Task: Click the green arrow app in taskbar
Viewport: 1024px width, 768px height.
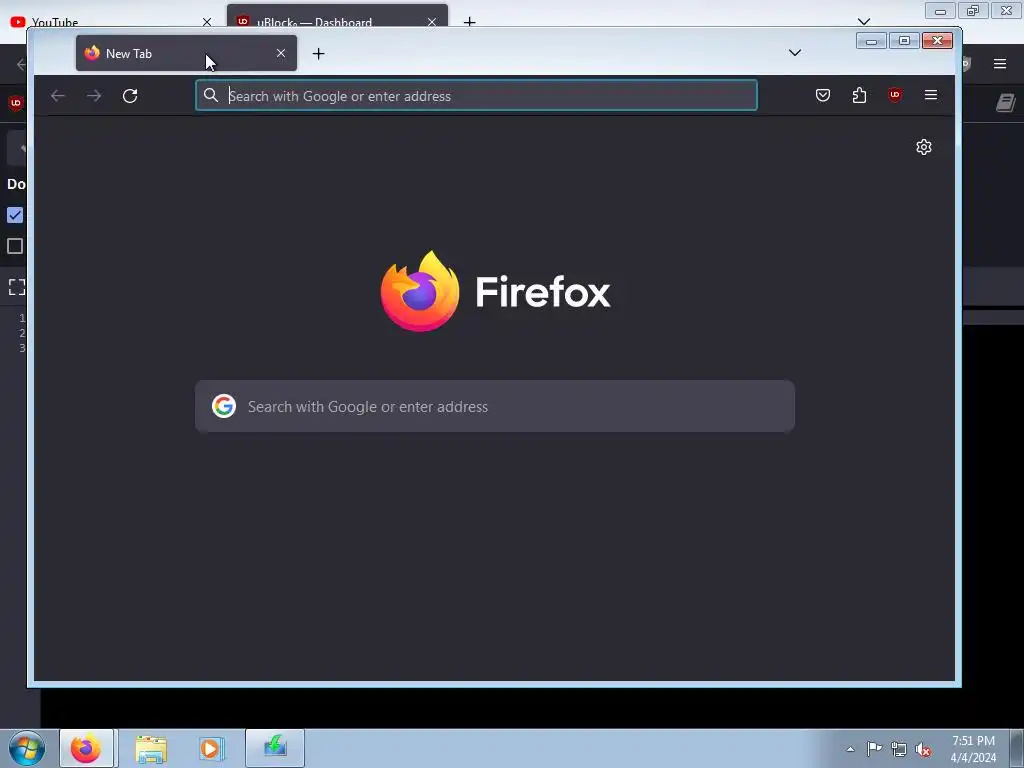Action: [275, 747]
